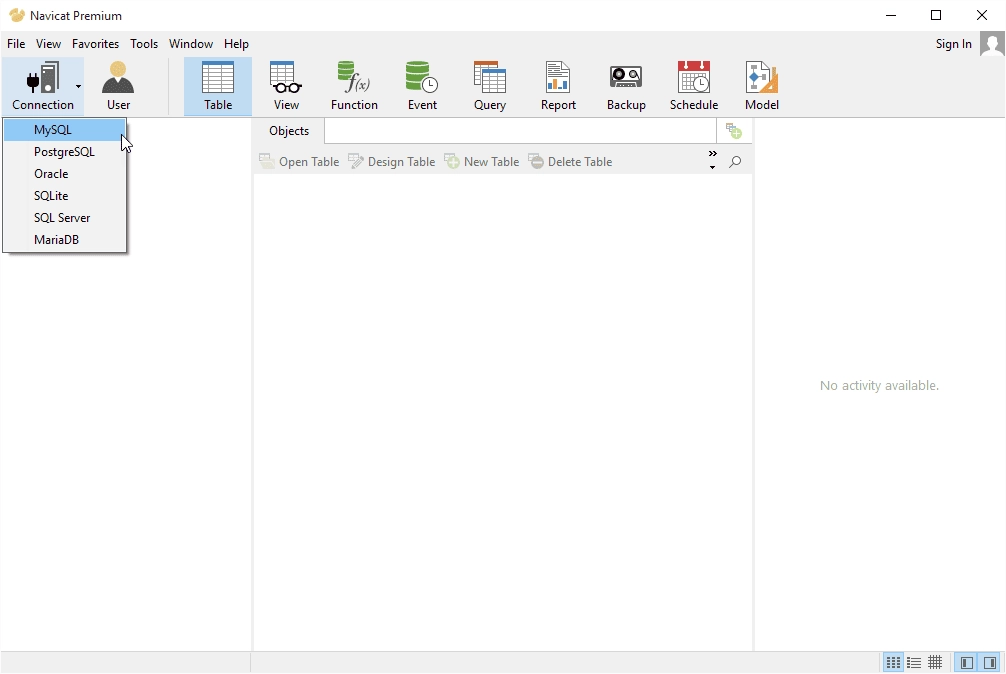Screen dimensions: 1006x674
Task: Toggle the left navigation pane
Action: coord(967,662)
